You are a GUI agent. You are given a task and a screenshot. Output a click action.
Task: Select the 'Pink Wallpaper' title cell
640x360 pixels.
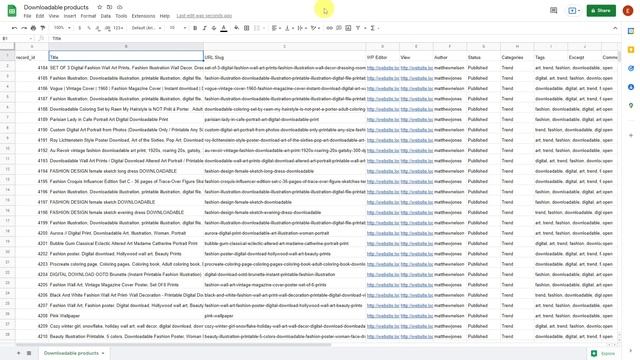click(126, 316)
